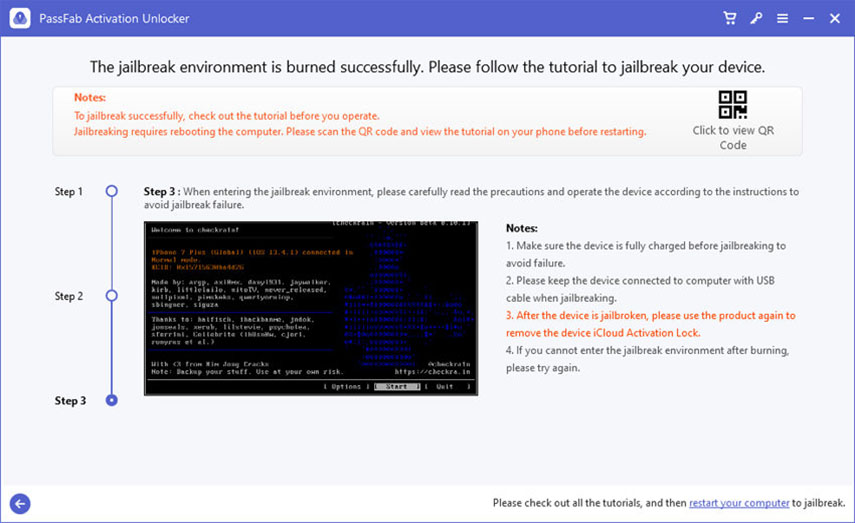Go back using the left arrow icon
This screenshot has width=855, height=523.
(19, 504)
